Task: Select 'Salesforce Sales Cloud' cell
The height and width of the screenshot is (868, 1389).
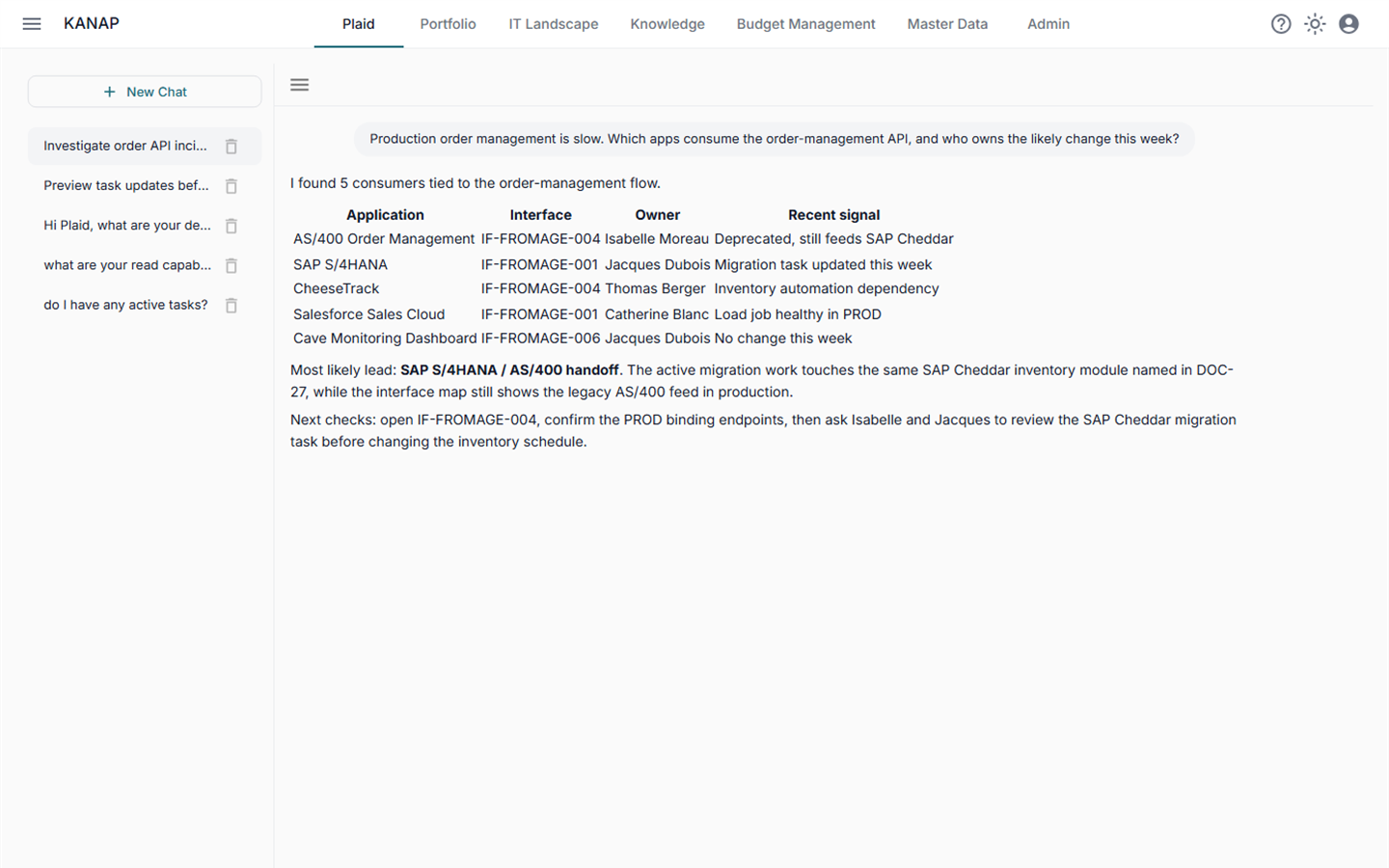Action: (369, 314)
